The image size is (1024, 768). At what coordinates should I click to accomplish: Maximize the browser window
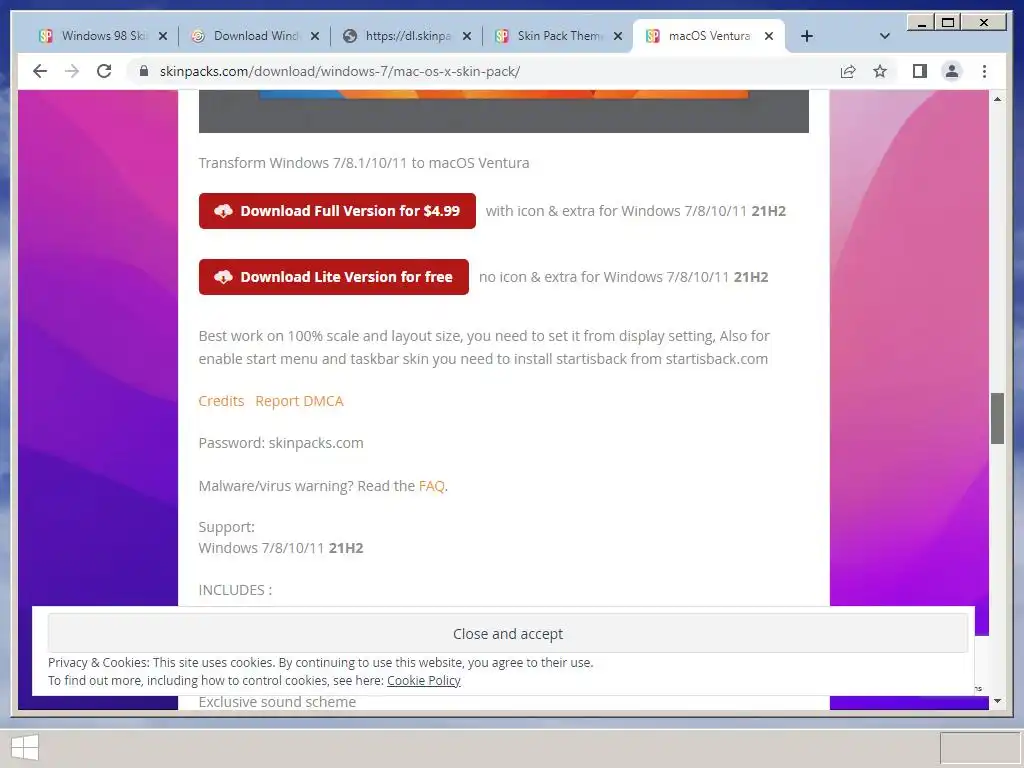click(948, 23)
